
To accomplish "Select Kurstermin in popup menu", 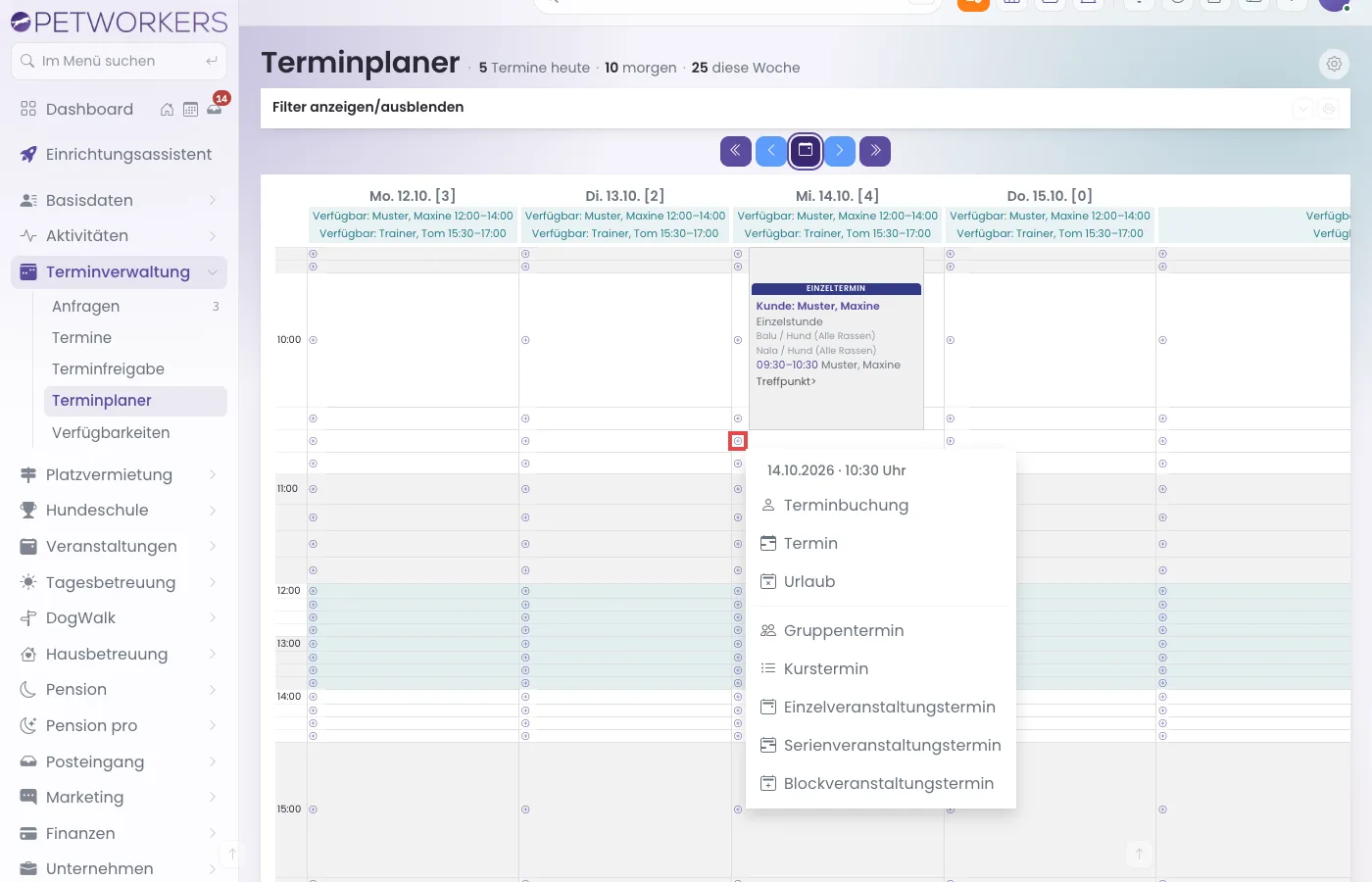I will click(x=880, y=668).
